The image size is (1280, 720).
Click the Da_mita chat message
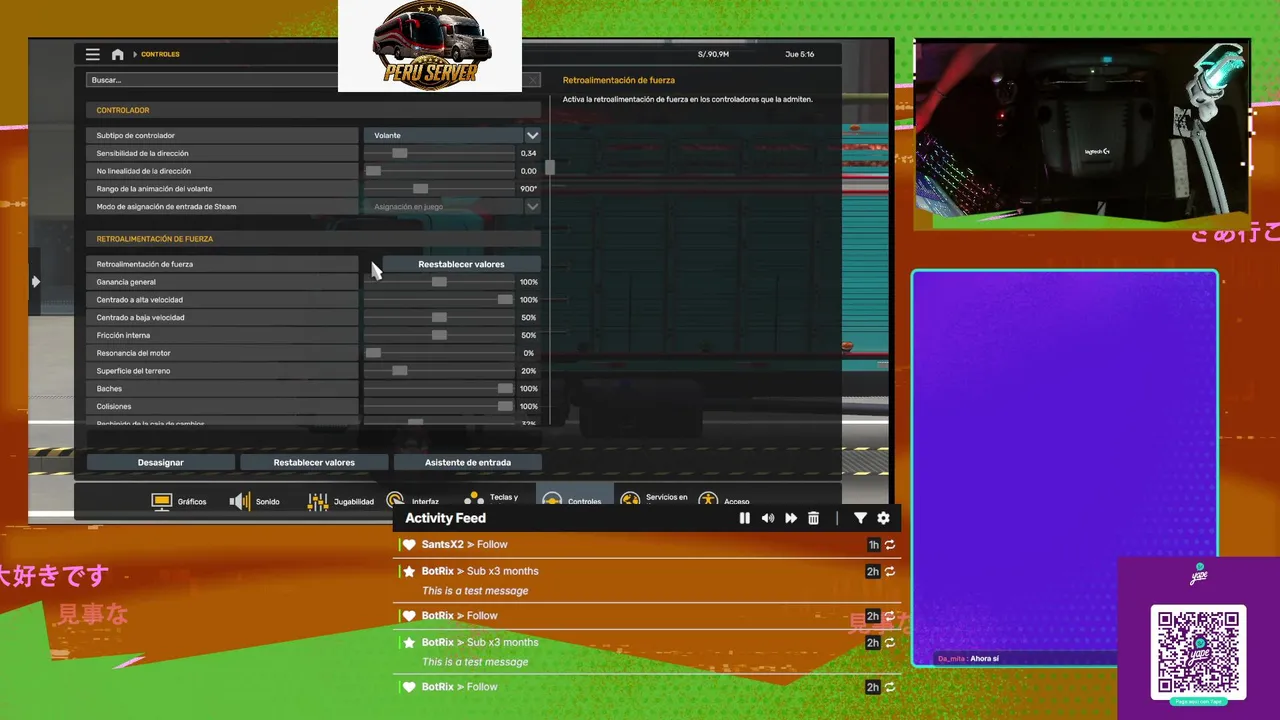tap(968, 659)
